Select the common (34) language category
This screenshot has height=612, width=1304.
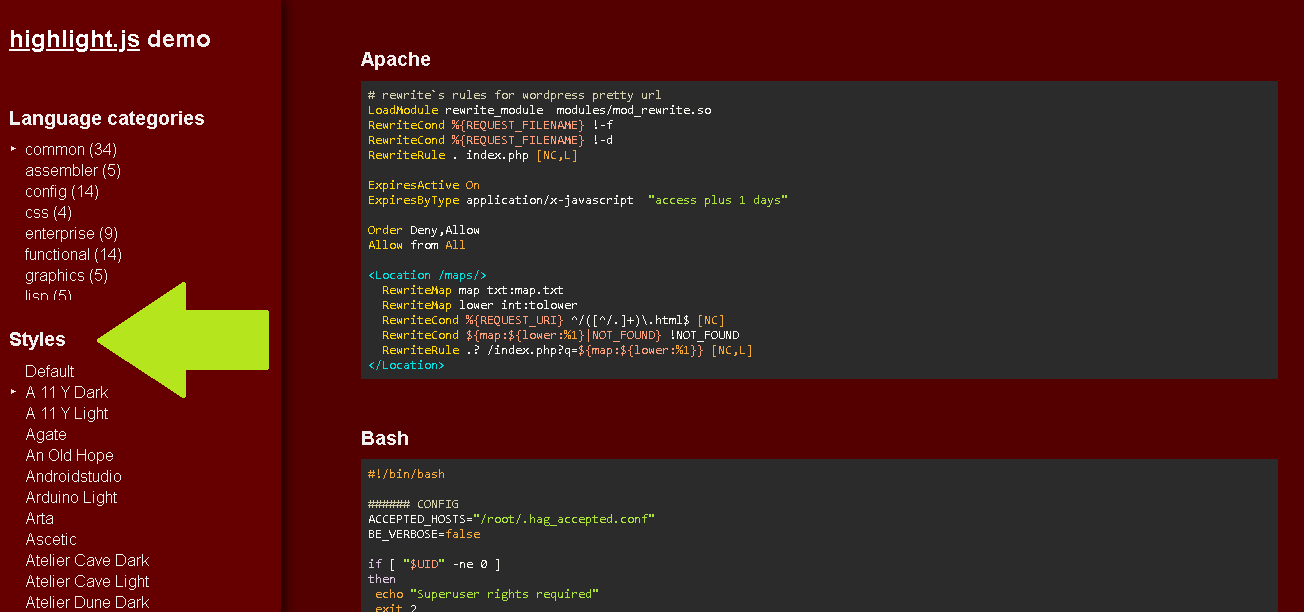[71, 149]
